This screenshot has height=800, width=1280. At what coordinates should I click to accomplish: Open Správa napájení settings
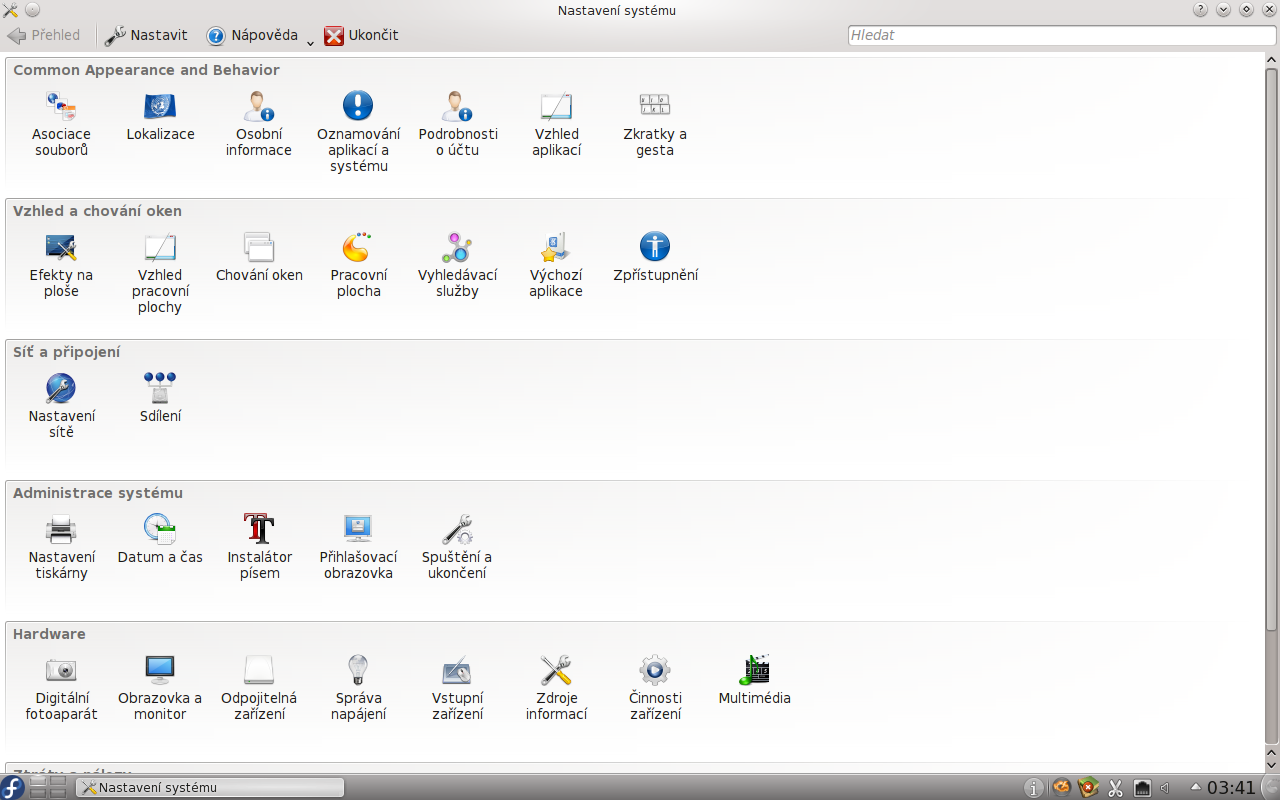coord(358,688)
